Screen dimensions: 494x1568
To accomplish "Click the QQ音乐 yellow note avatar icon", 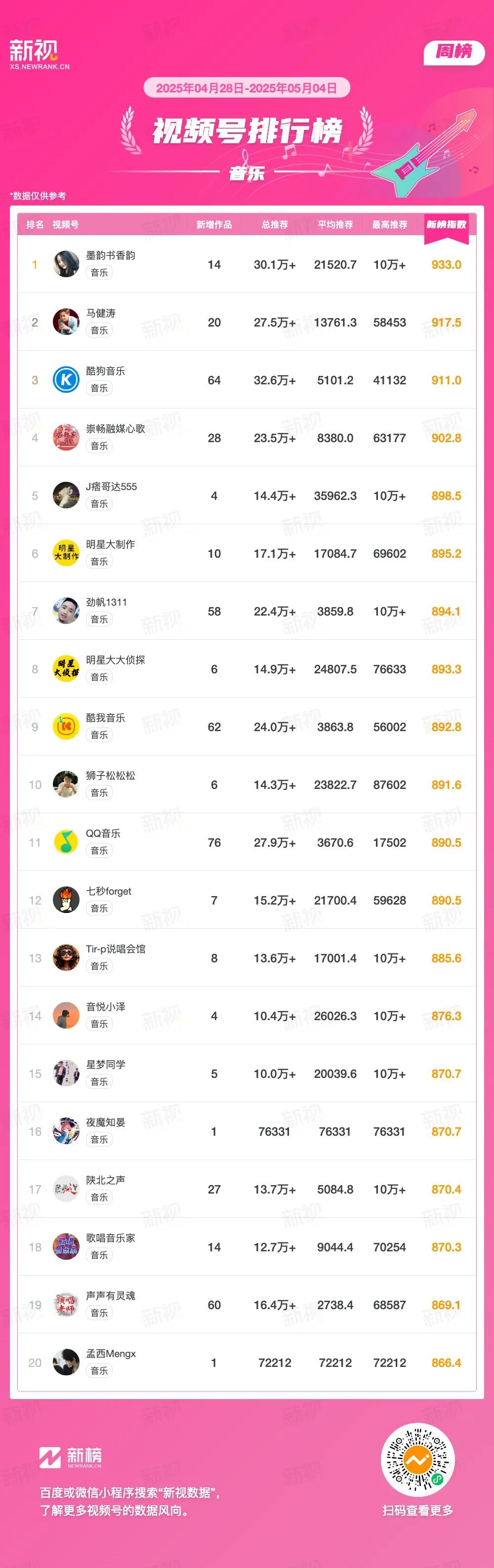I will click(x=66, y=842).
